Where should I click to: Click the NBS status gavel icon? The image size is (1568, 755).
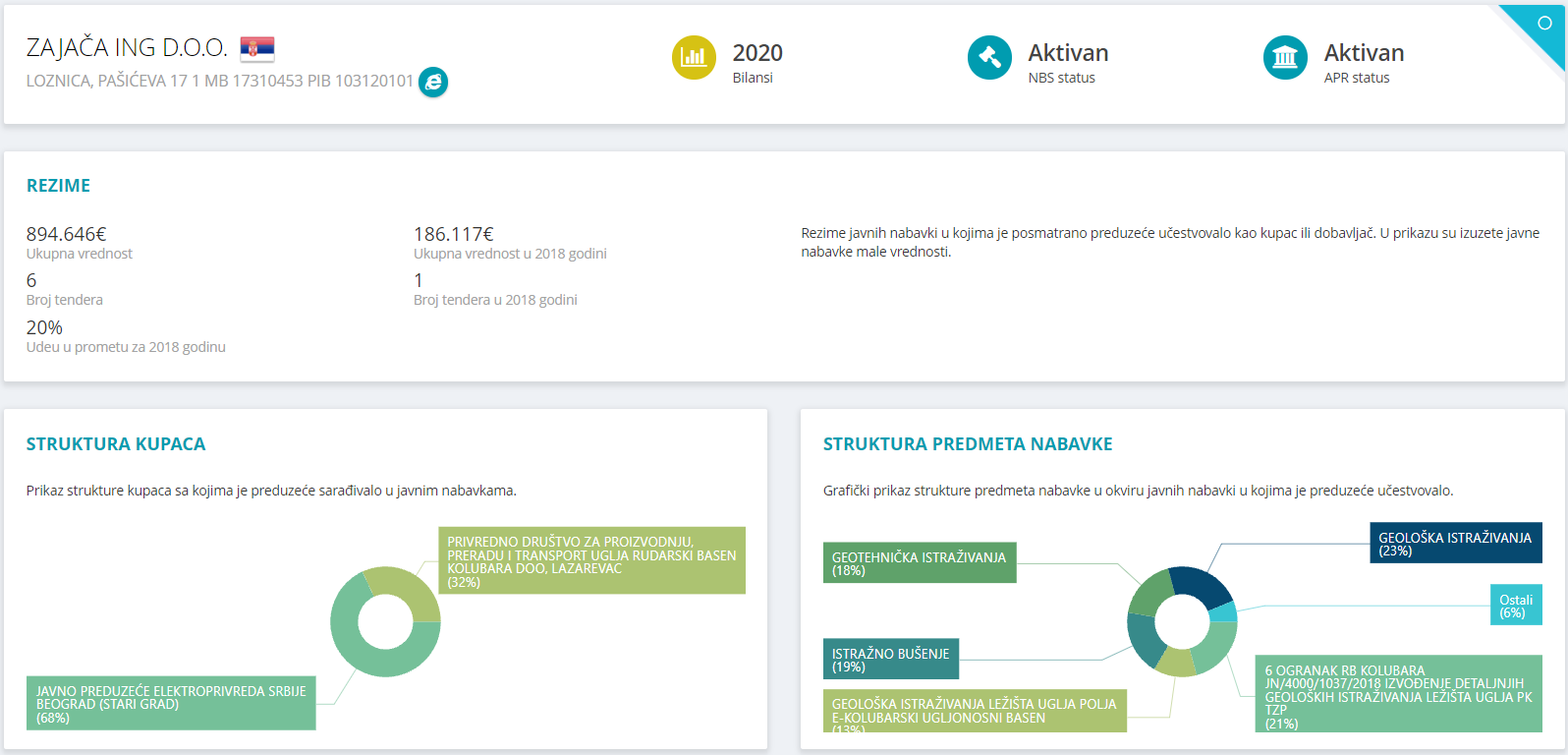[x=989, y=58]
